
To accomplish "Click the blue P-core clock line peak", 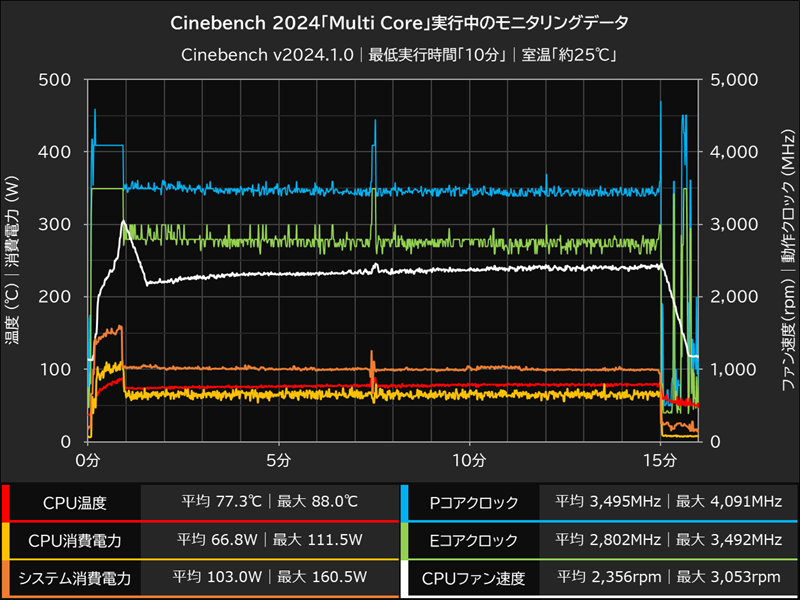I will (95, 110).
